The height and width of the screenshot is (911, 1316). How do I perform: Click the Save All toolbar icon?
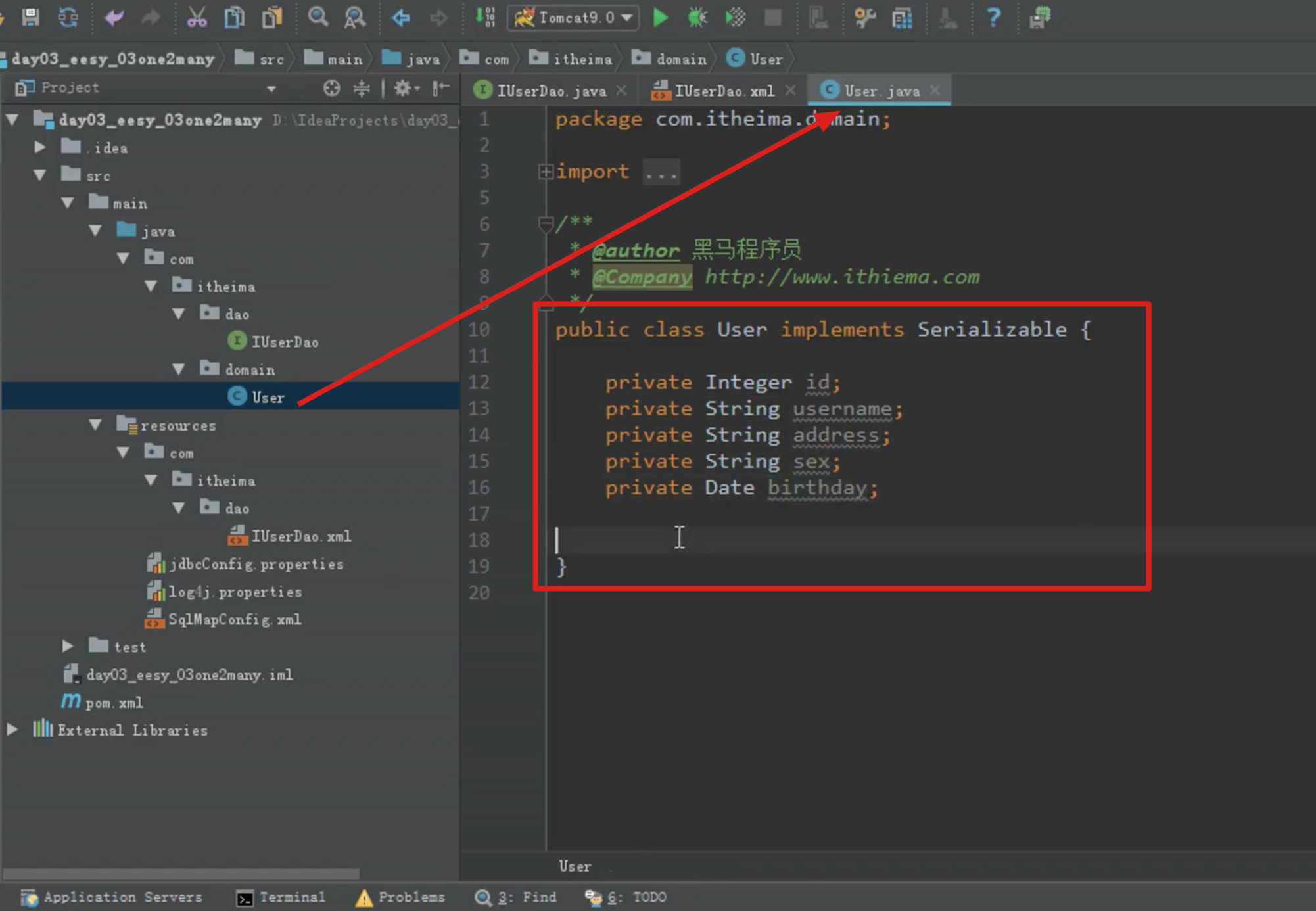tap(30, 17)
